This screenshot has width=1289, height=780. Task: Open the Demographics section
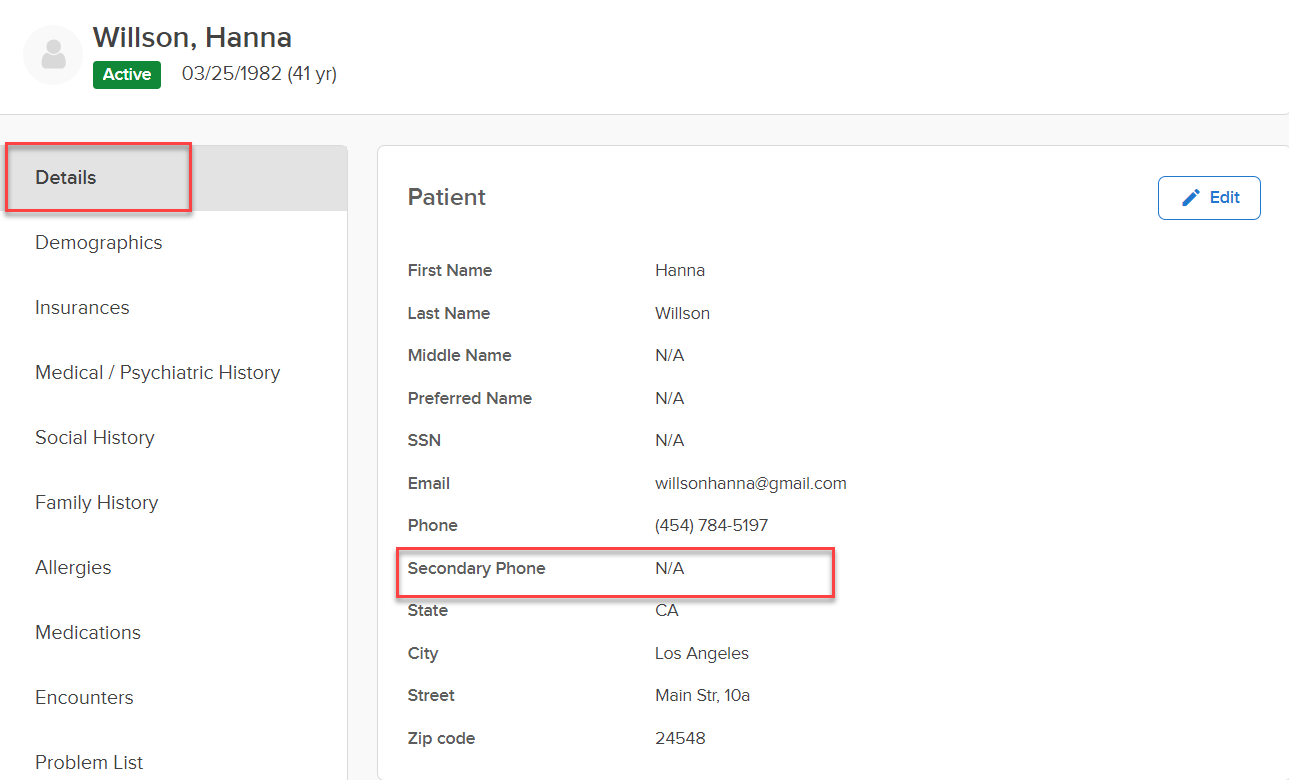tap(98, 243)
